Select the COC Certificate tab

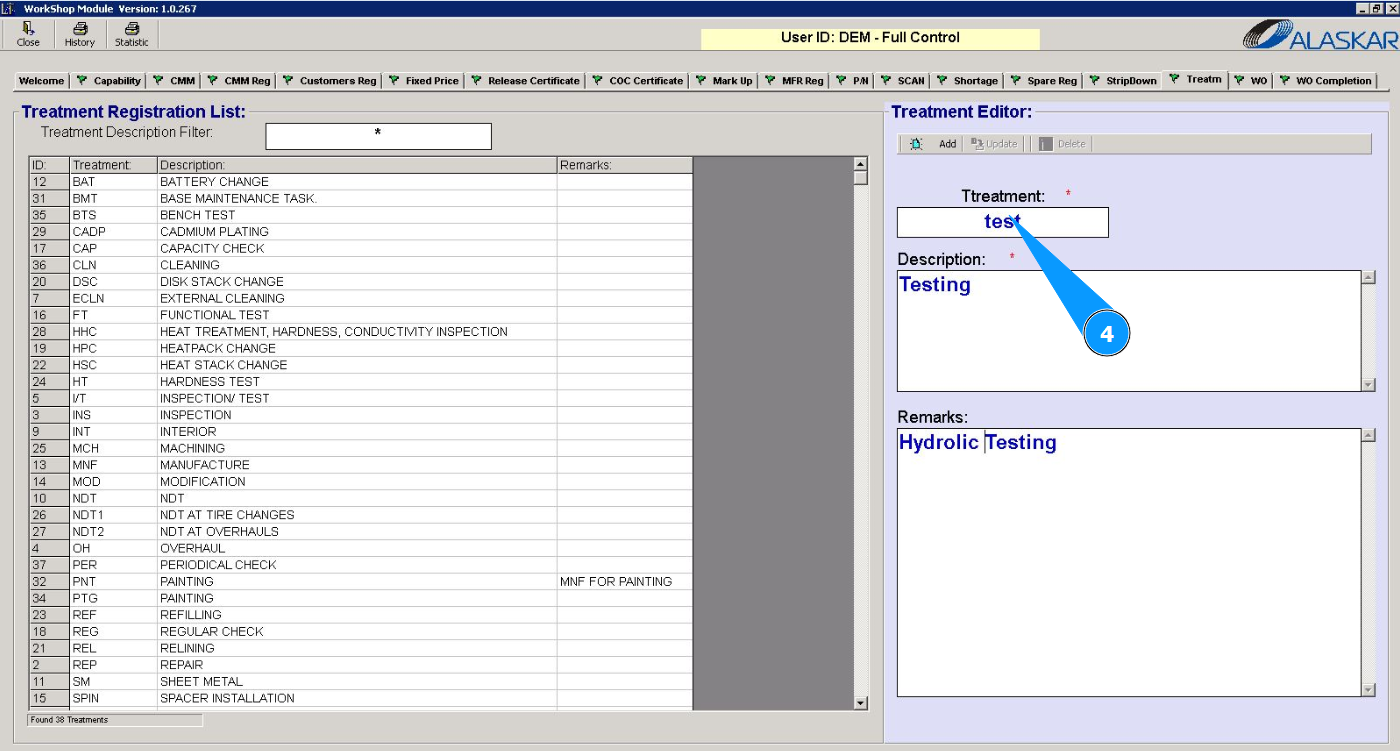click(637, 81)
